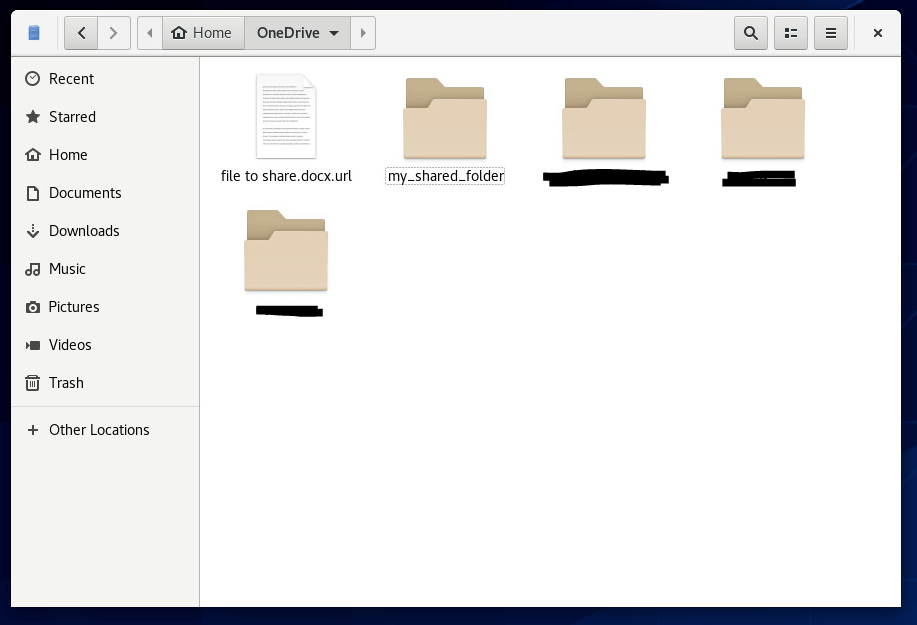Select the my_shared_folder folder
The height and width of the screenshot is (625, 917).
tap(445, 120)
